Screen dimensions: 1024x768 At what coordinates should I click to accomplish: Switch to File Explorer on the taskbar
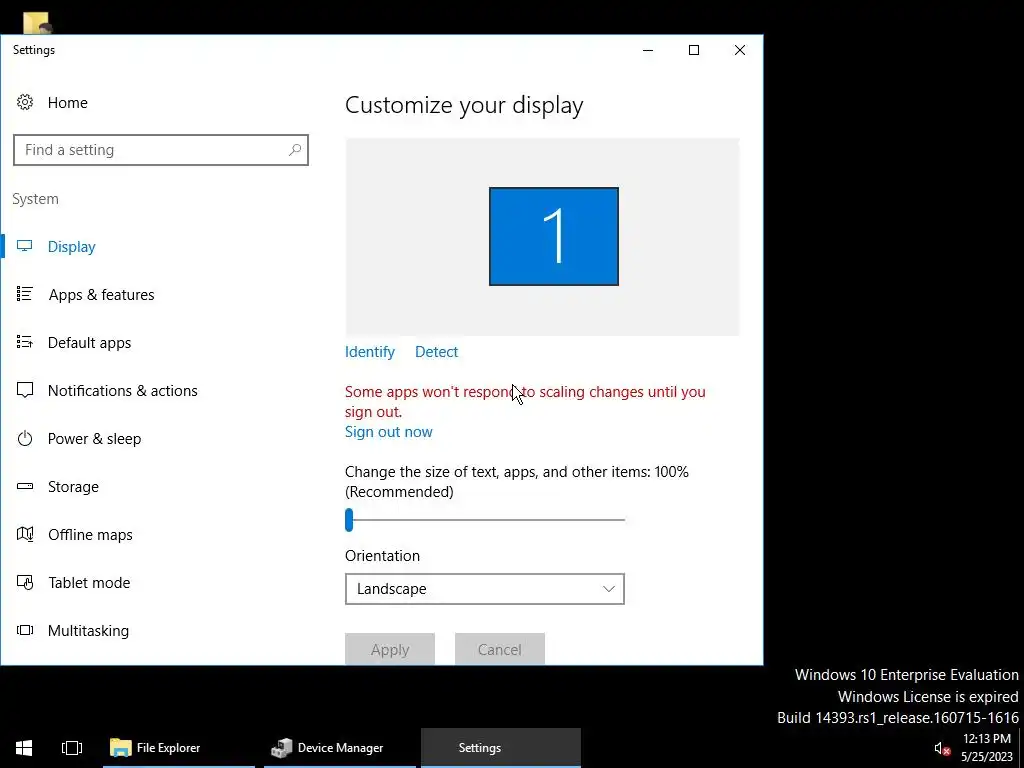click(x=178, y=748)
